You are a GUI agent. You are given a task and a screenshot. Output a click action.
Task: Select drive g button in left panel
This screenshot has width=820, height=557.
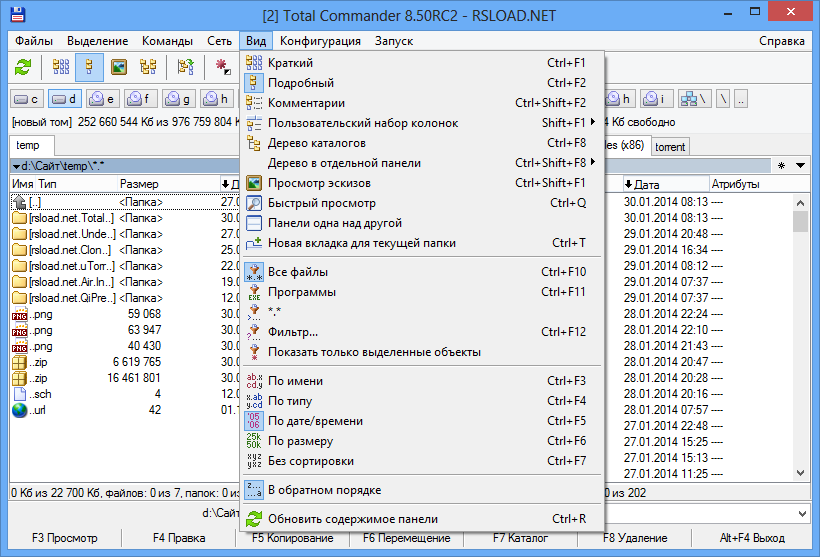178,99
